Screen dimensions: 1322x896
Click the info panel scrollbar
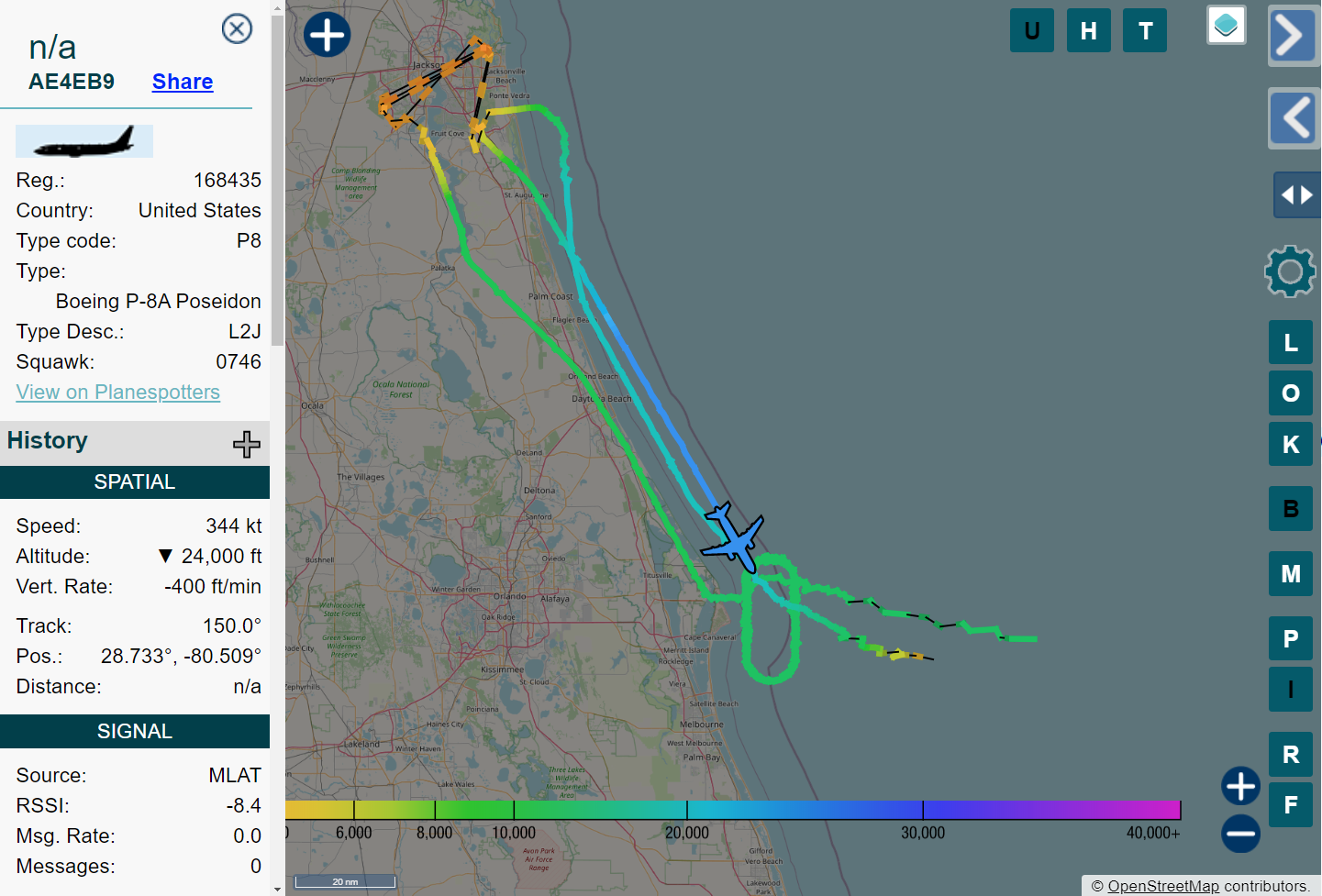(x=278, y=179)
